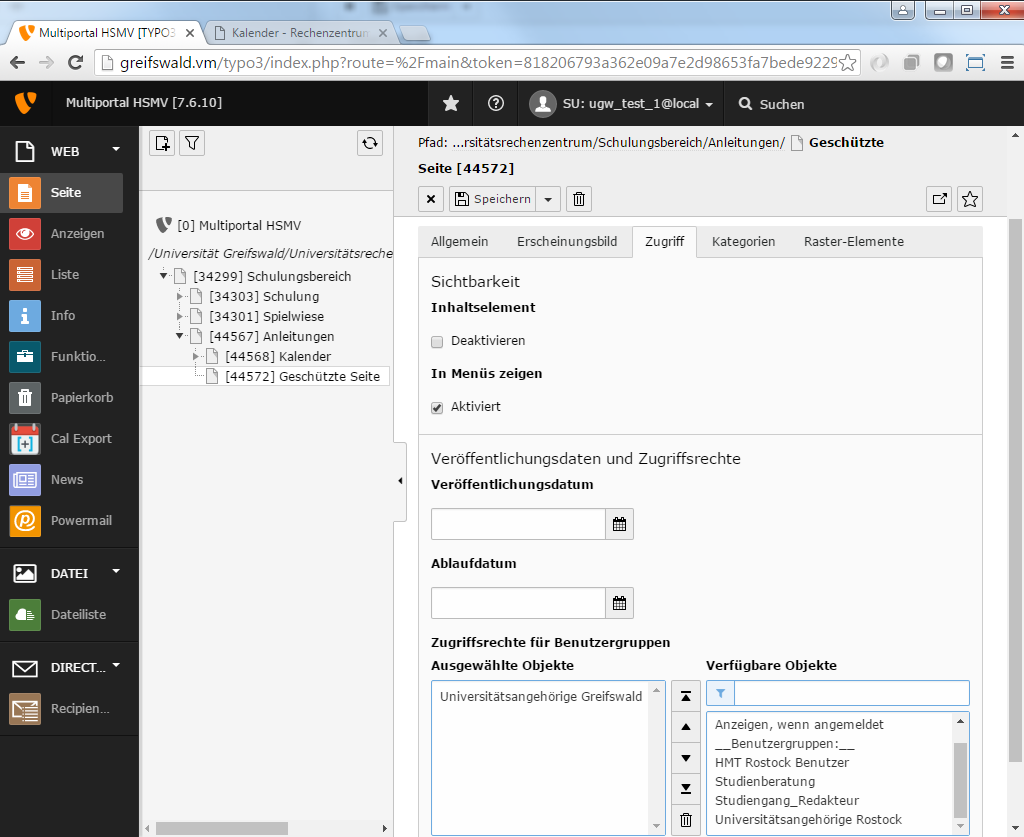Open the help question mark menu
The width and height of the screenshot is (1024, 837).
496,103
